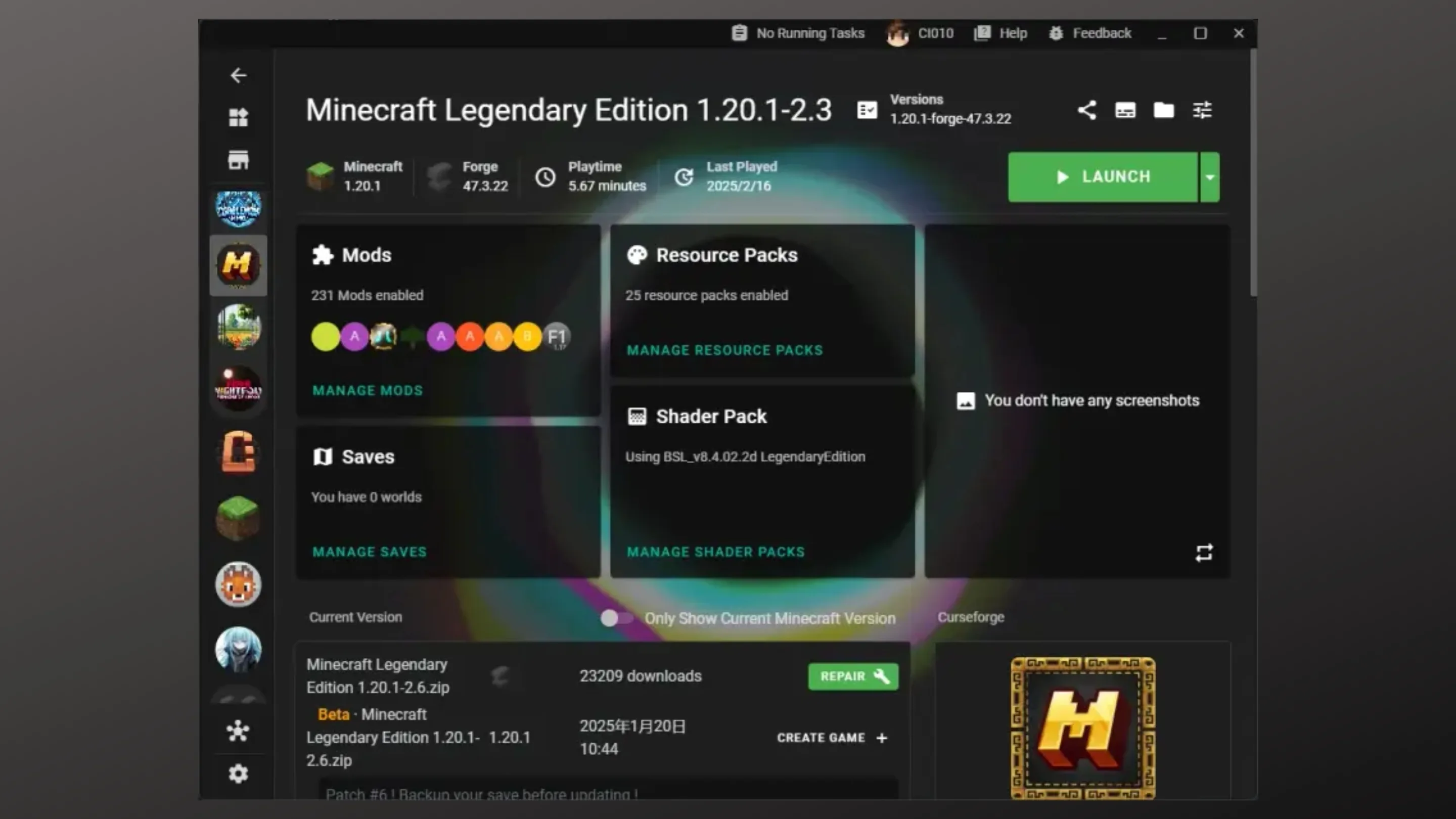This screenshot has height=819, width=1456.
Task: Go back with the left arrow icon
Action: point(238,75)
